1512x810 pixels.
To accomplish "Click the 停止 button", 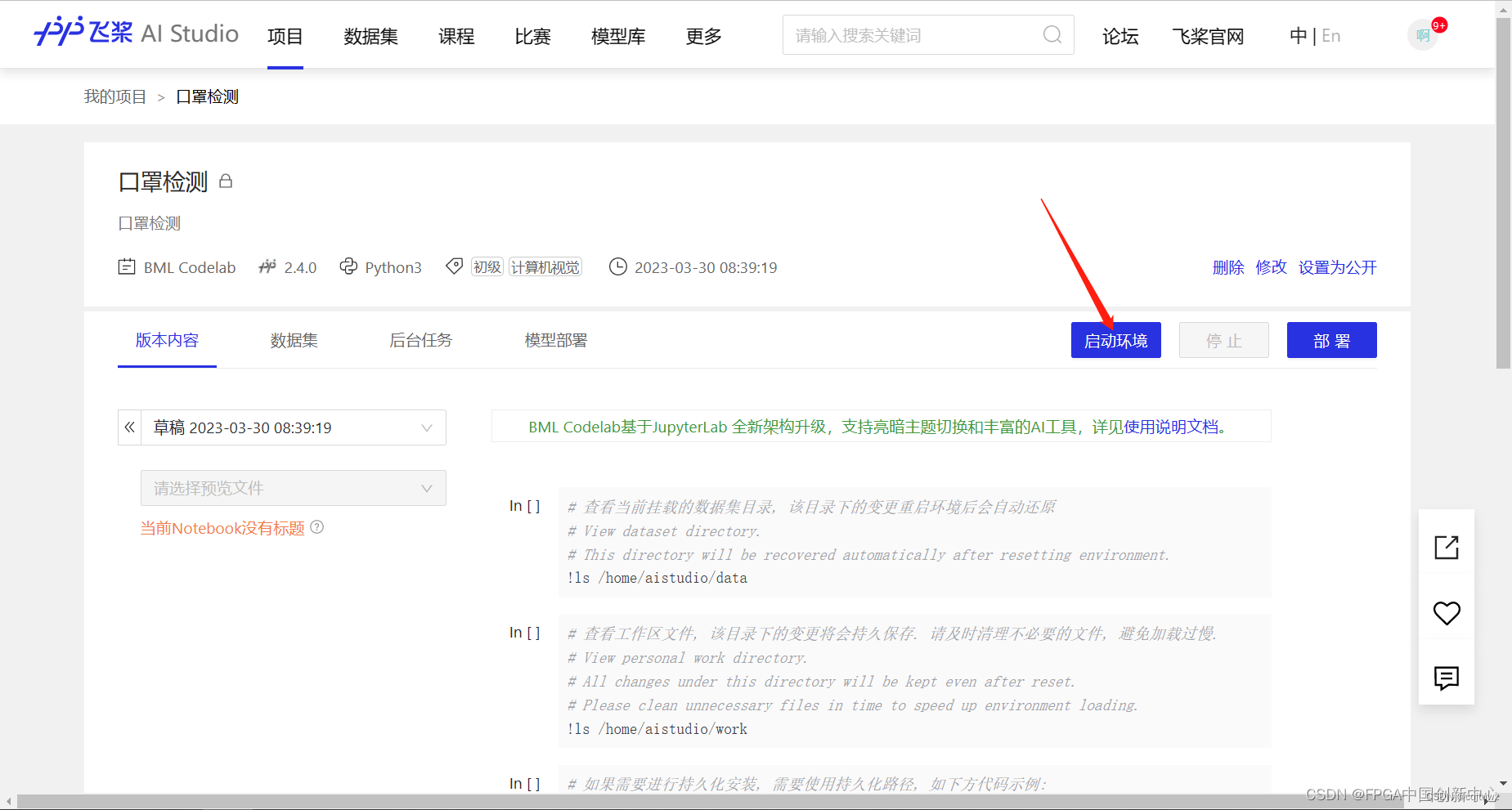I will pos(1224,340).
